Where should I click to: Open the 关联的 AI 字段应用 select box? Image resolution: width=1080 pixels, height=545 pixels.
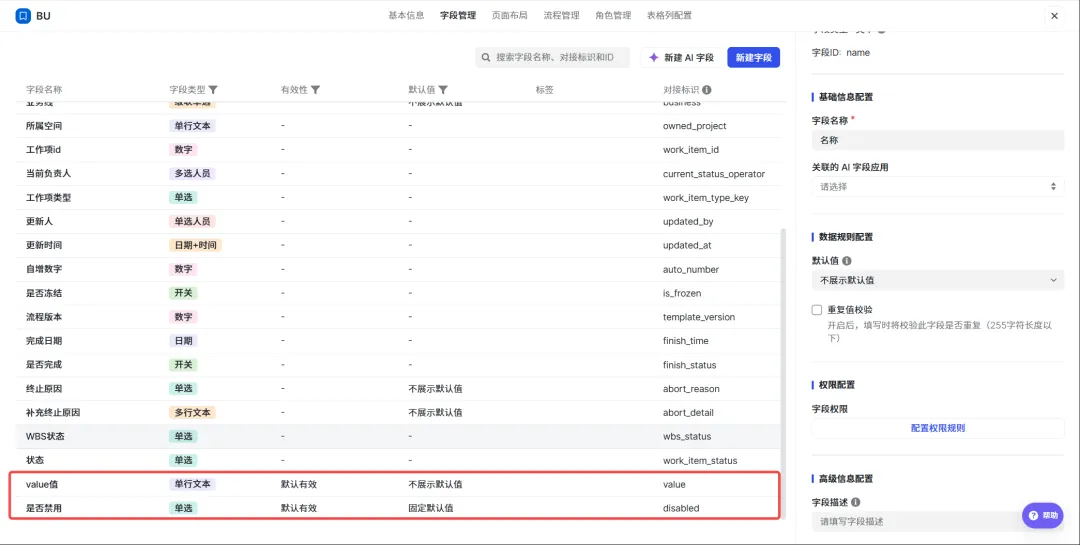tap(938, 187)
